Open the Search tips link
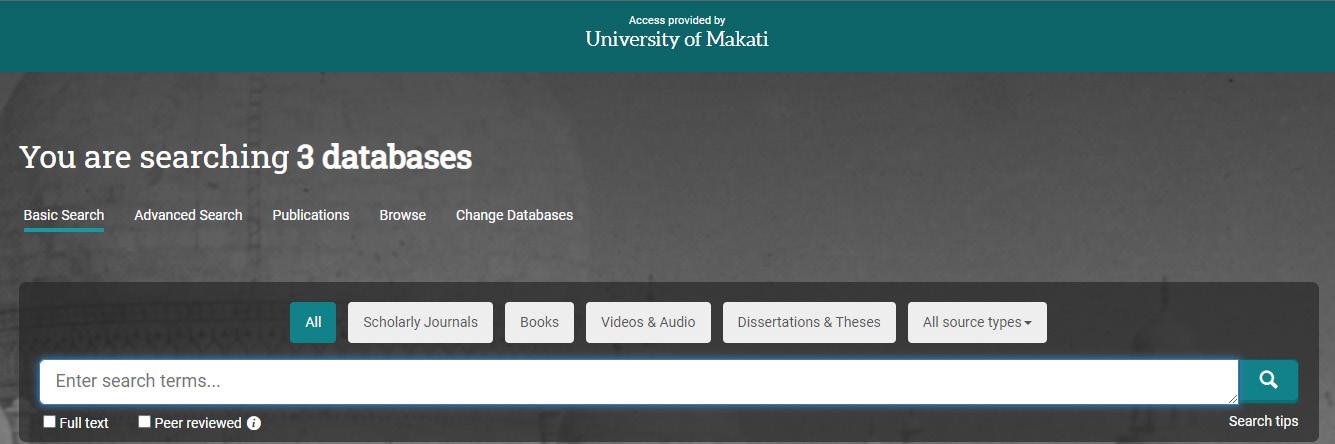Image resolution: width=1335 pixels, height=444 pixels. click(x=1263, y=421)
